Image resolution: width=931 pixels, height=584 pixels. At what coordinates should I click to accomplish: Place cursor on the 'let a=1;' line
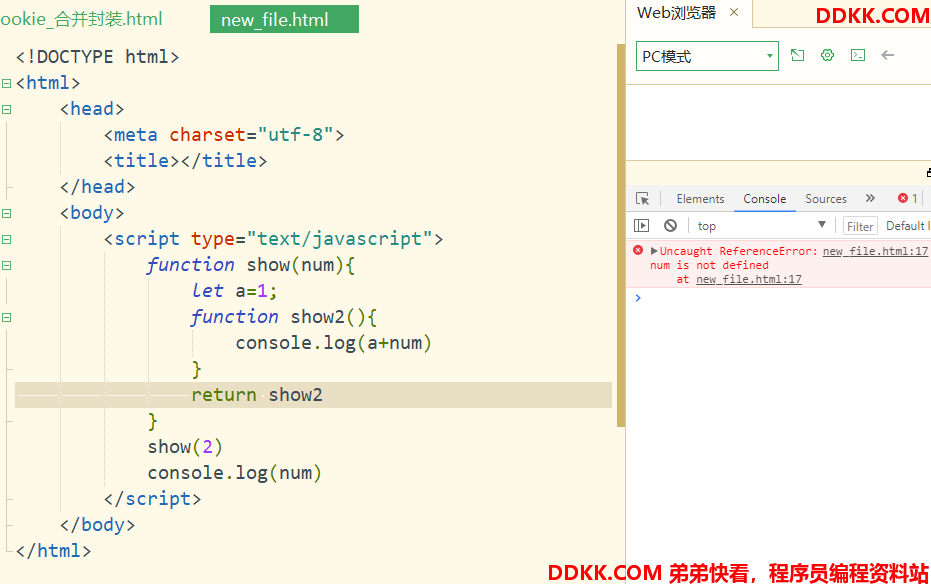click(235, 291)
